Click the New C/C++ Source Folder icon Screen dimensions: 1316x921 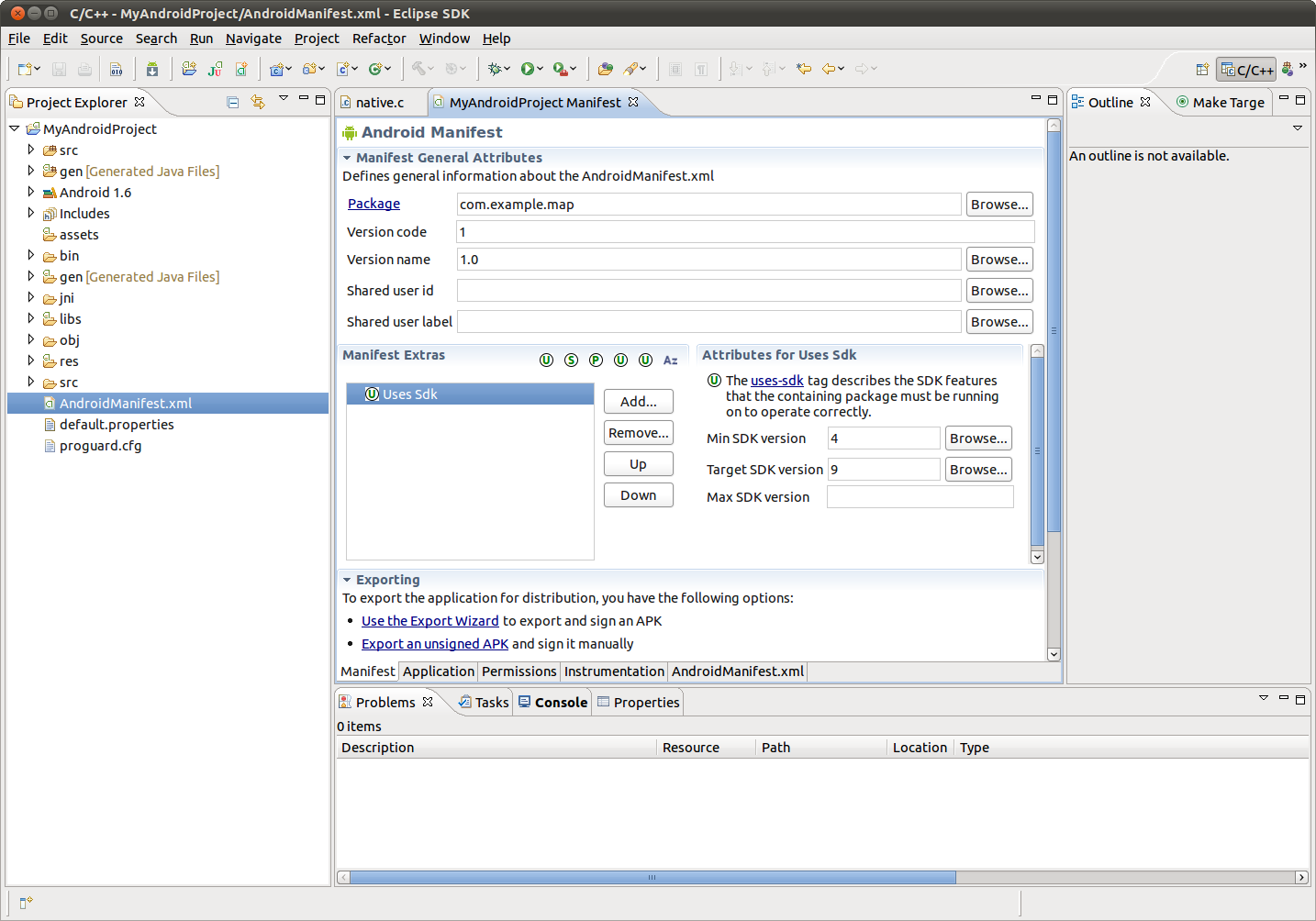pos(309,69)
